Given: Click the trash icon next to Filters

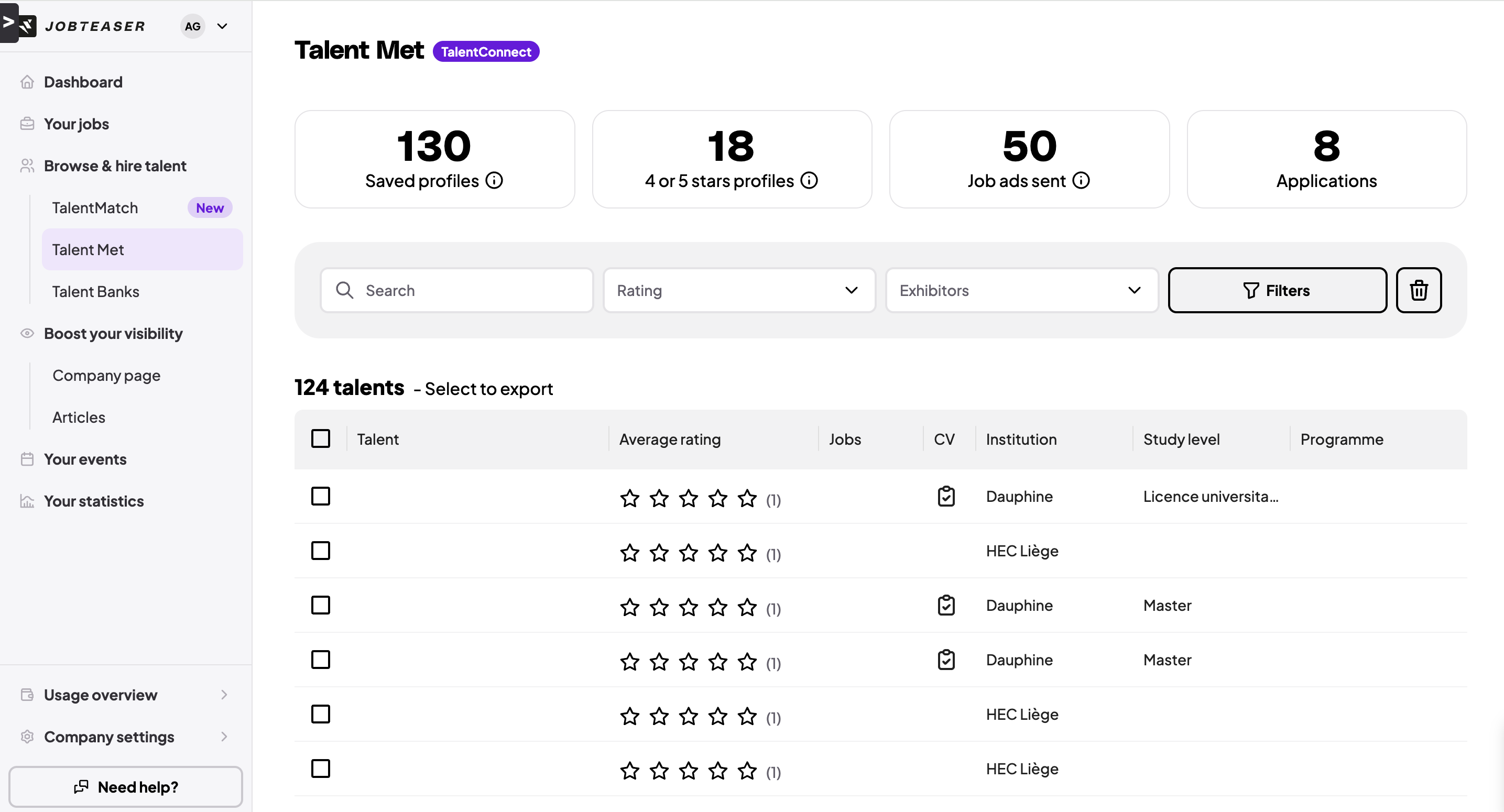Looking at the screenshot, I should (1418, 290).
